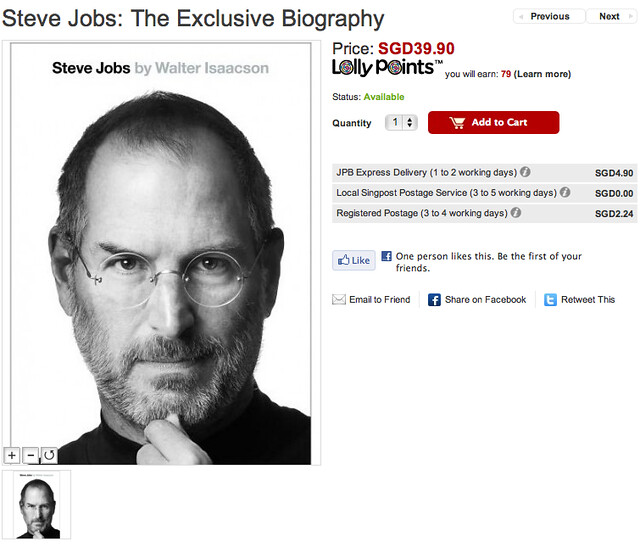
Task: Go to the Next product
Action: point(611,16)
